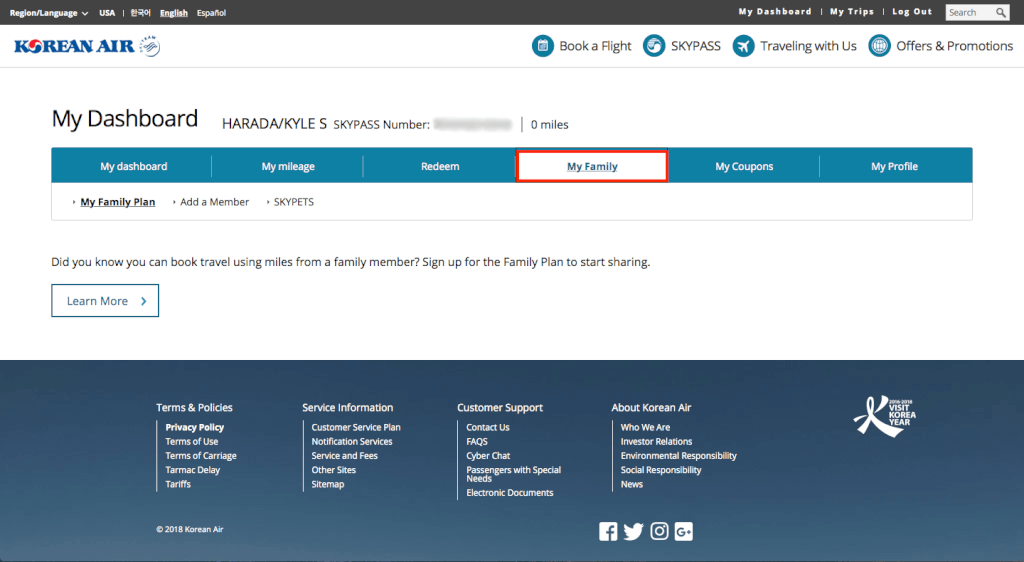
Task: Click the HARADA/KYLE S member name
Action: click(274, 124)
